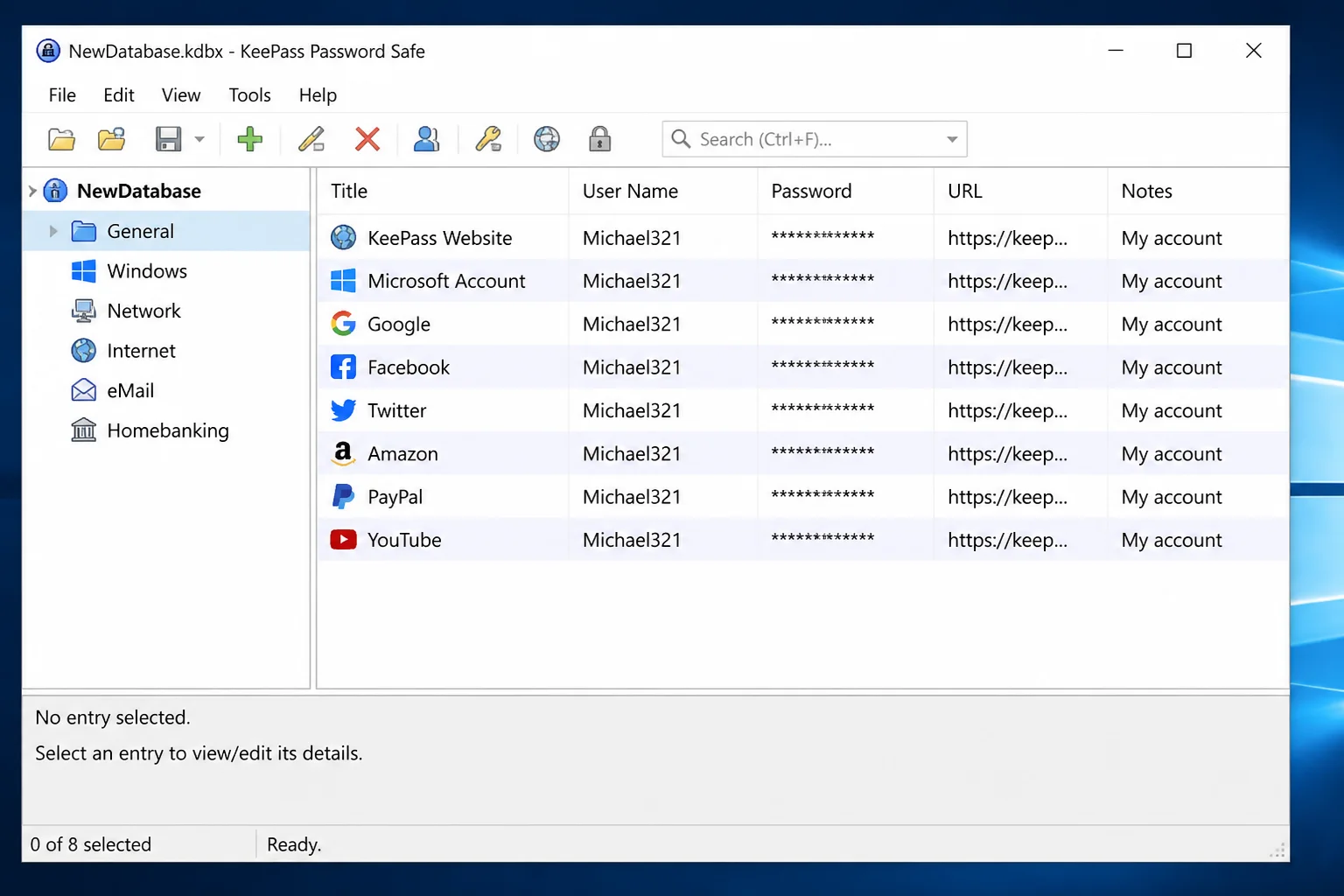Click My account note in PayPal row
1344x896 pixels.
(x=1172, y=497)
